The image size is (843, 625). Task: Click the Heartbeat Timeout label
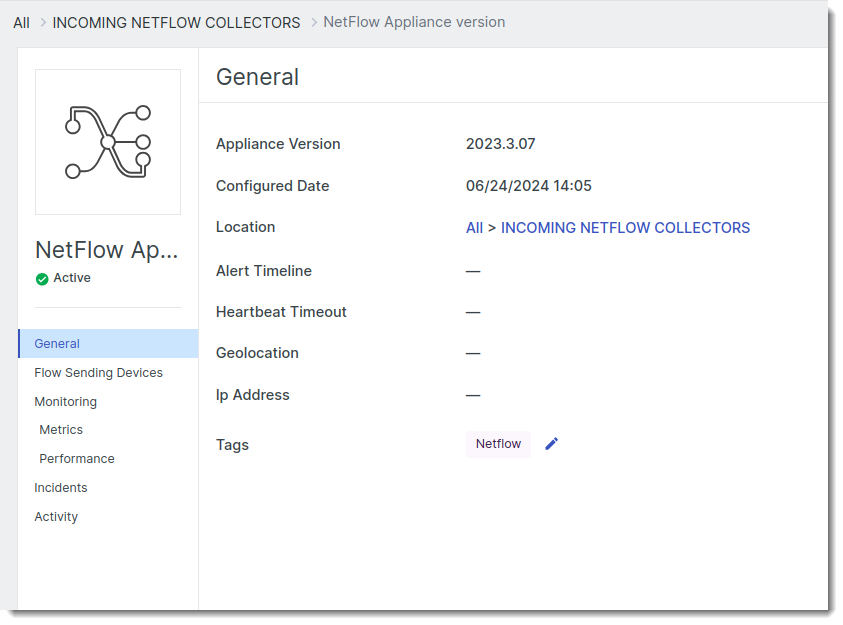click(281, 312)
